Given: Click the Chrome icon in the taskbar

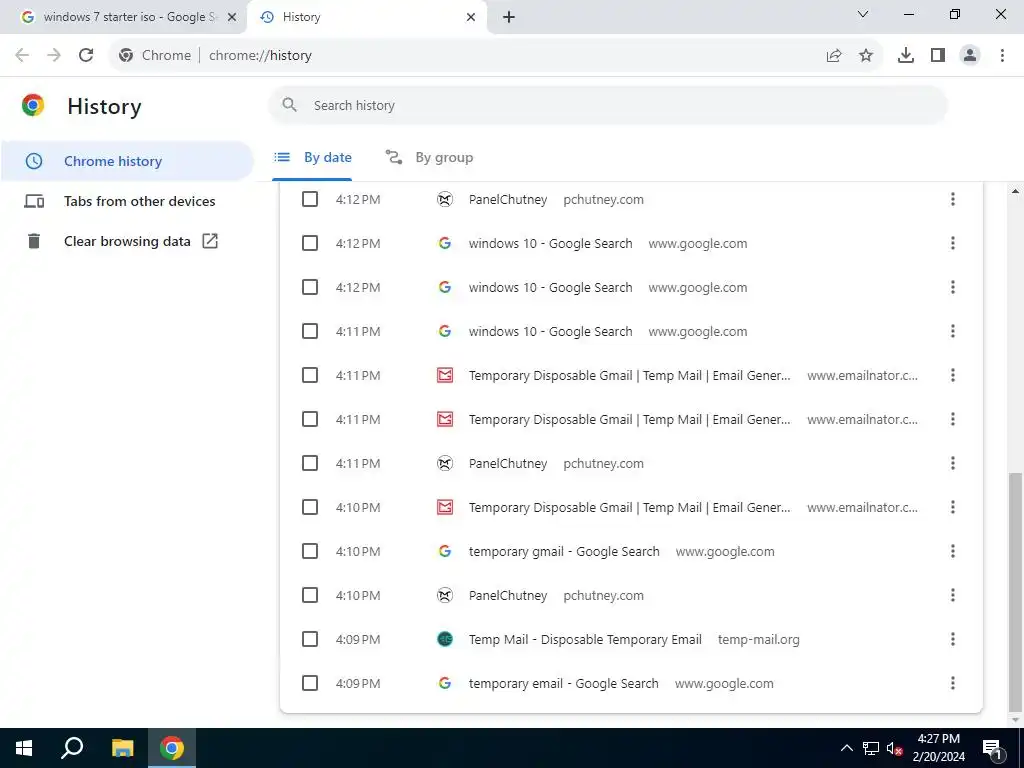Looking at the screenshot, I should click(172, 748).
